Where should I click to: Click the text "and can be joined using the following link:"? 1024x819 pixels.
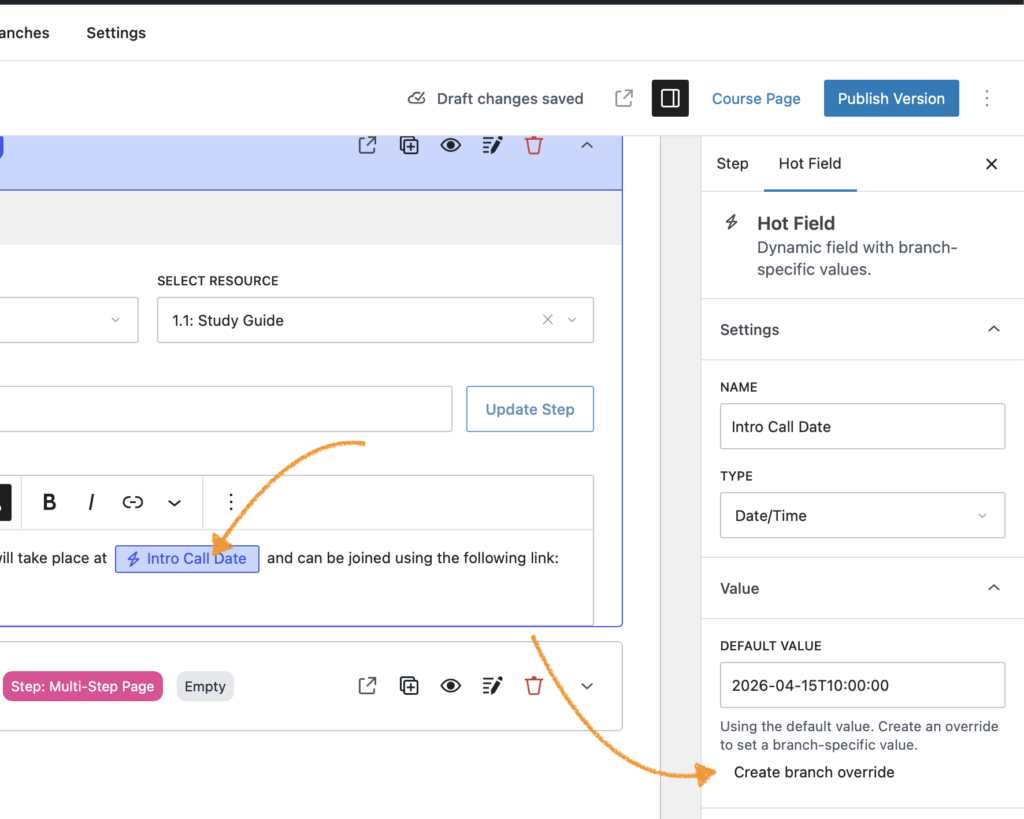(x=413, y=558)
